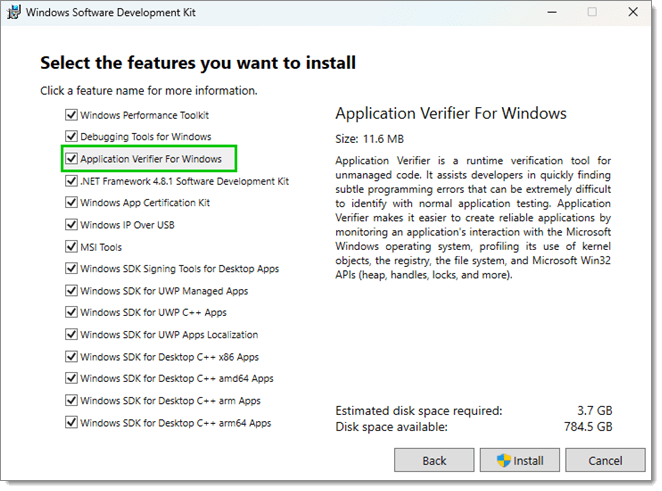Click 'Windows SDK for Desktop C++ arm Apps' name

click(170, 401)
